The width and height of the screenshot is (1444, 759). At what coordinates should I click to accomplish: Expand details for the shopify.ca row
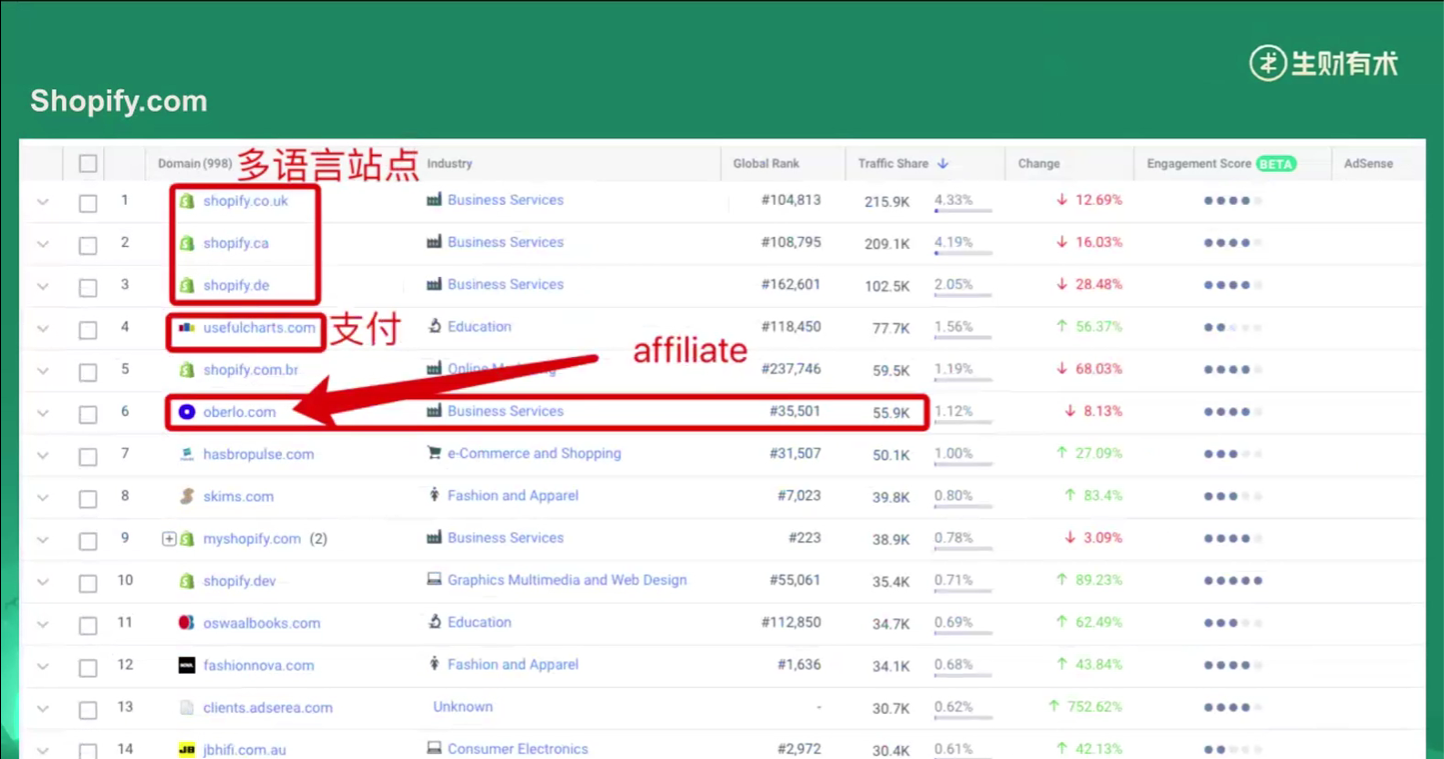[42, 244]
